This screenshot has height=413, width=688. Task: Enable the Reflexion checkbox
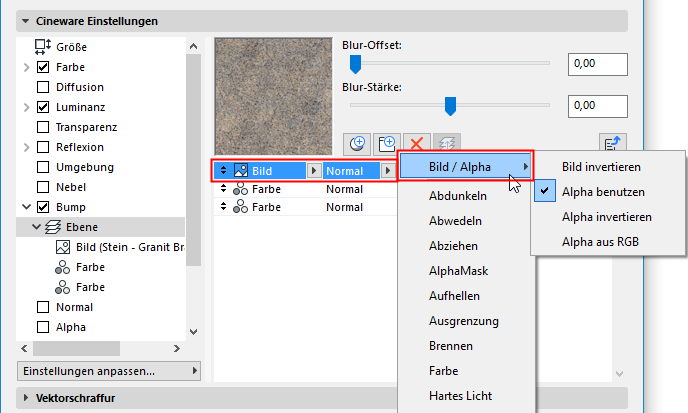(43, 147)
